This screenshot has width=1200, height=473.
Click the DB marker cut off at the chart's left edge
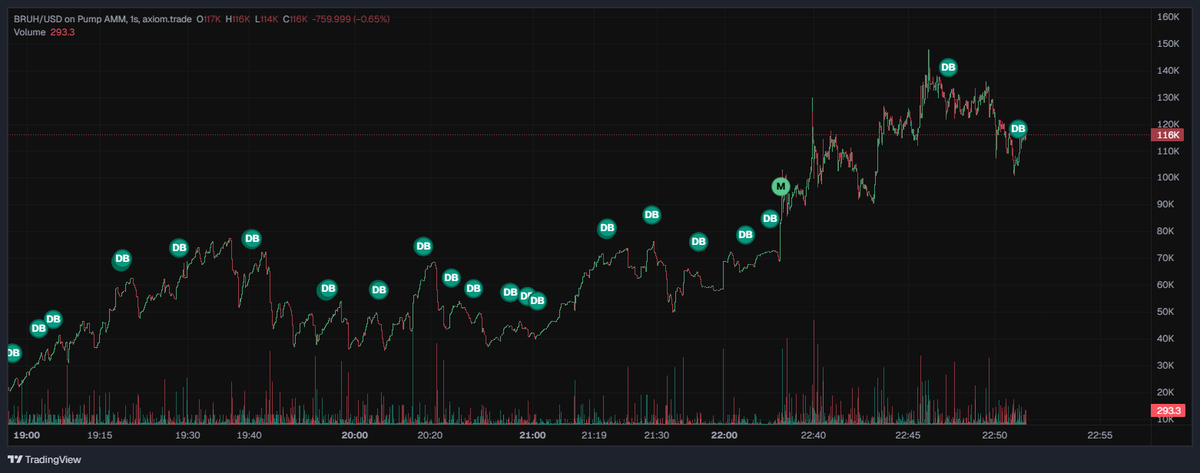click(12, 353)
